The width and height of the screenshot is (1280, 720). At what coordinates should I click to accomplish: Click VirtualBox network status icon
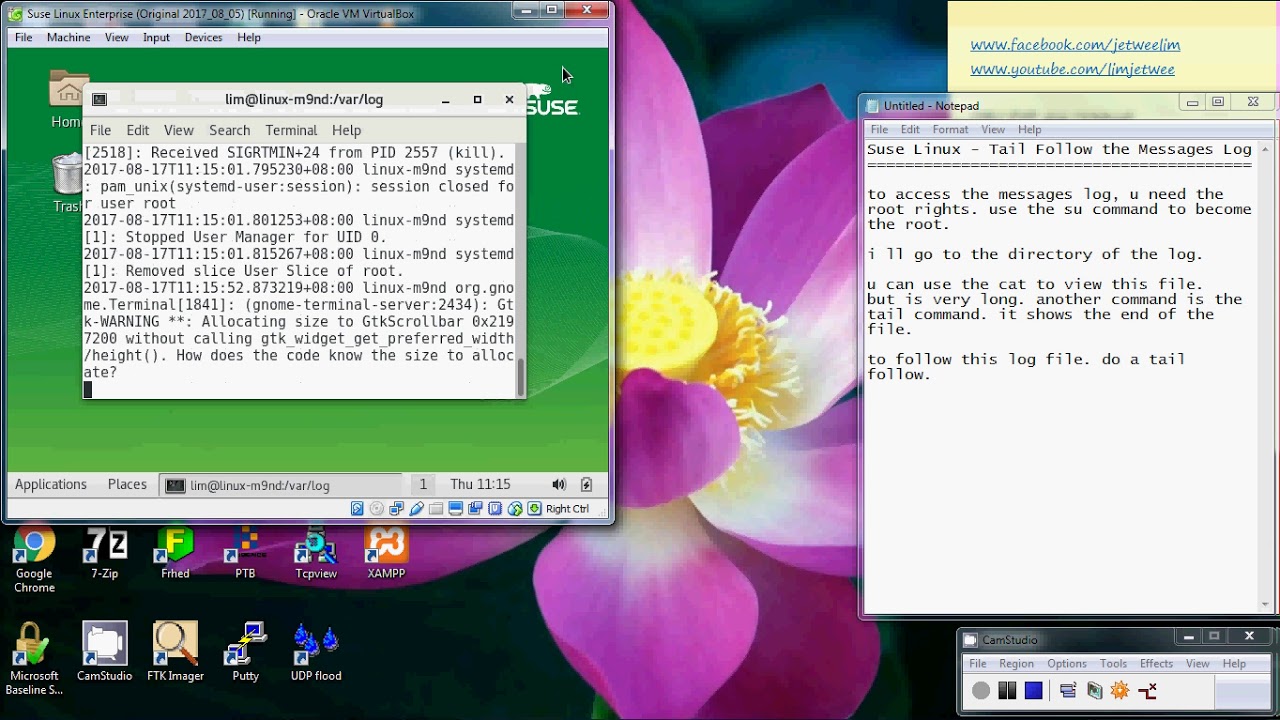[x=397, y=509]
